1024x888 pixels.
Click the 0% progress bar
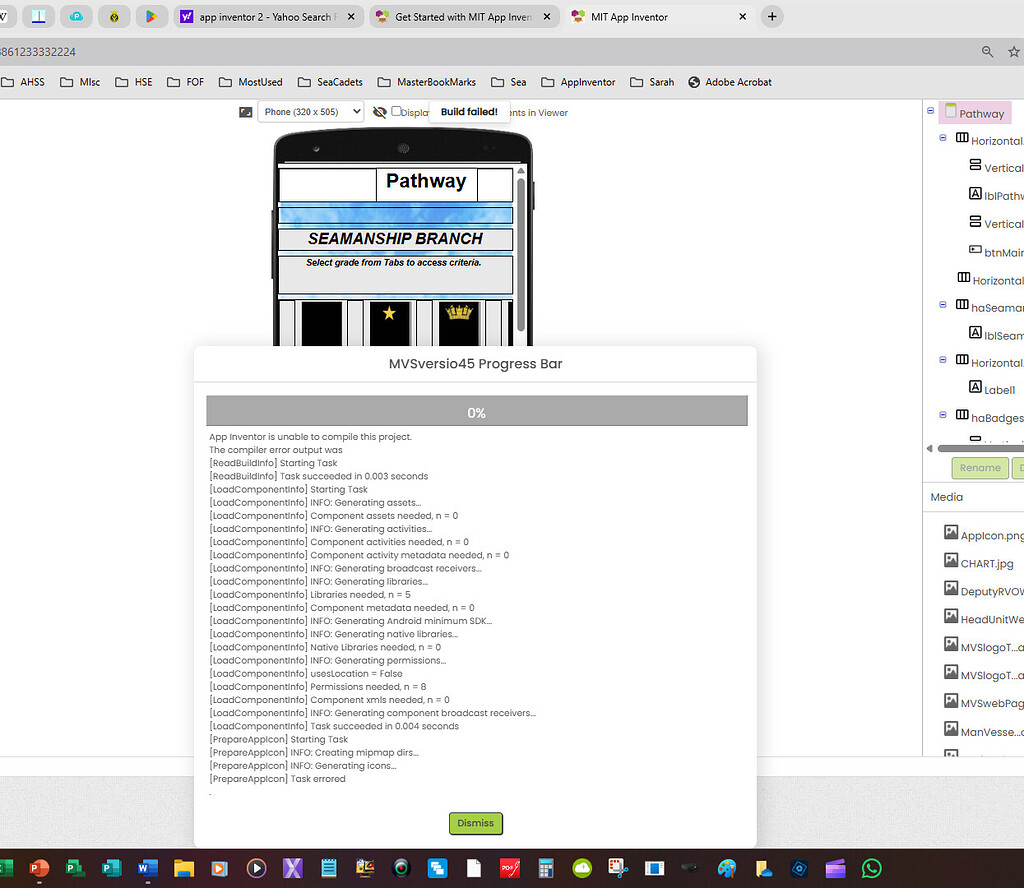pyautogui.click(x=477, y=411)
